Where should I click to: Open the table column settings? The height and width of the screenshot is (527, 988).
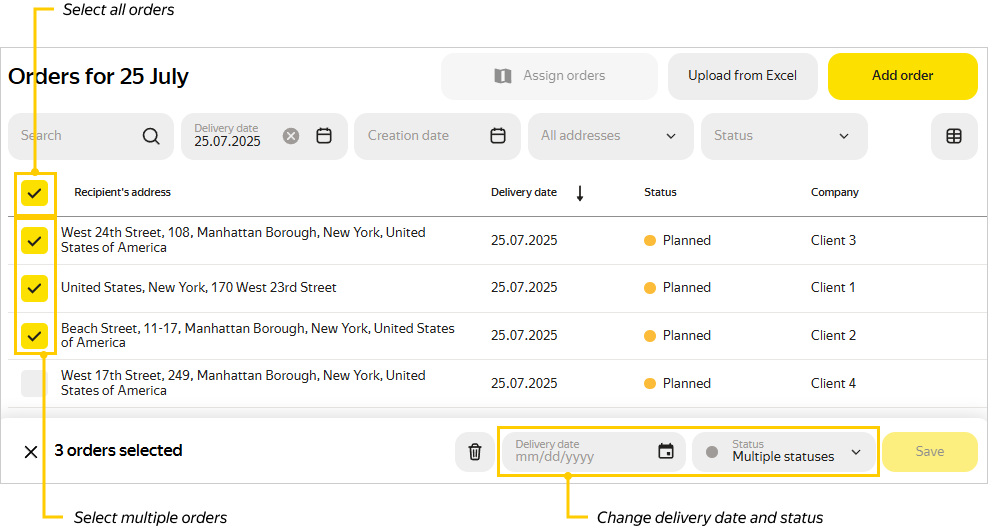(x=954, y=136)
